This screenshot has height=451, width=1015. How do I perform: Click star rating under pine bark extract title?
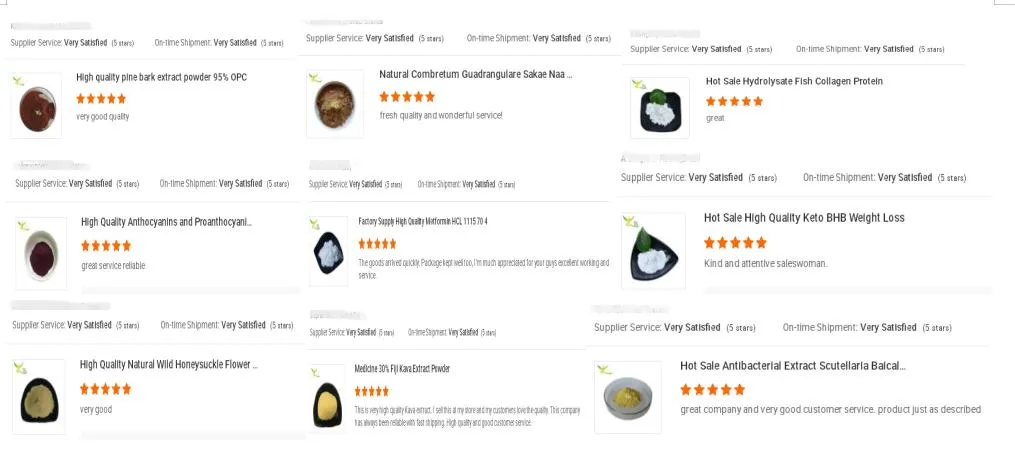[x=101, y=99]
